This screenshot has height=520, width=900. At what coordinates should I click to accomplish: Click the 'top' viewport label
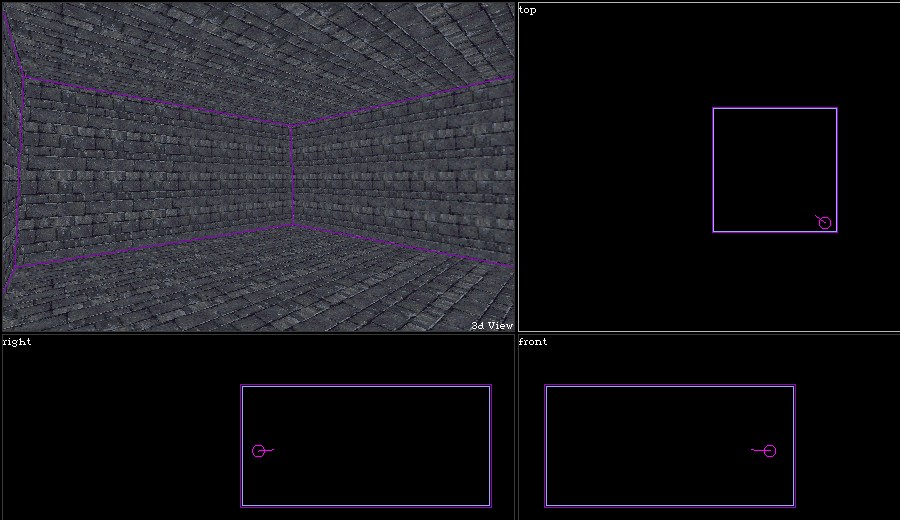527,10
